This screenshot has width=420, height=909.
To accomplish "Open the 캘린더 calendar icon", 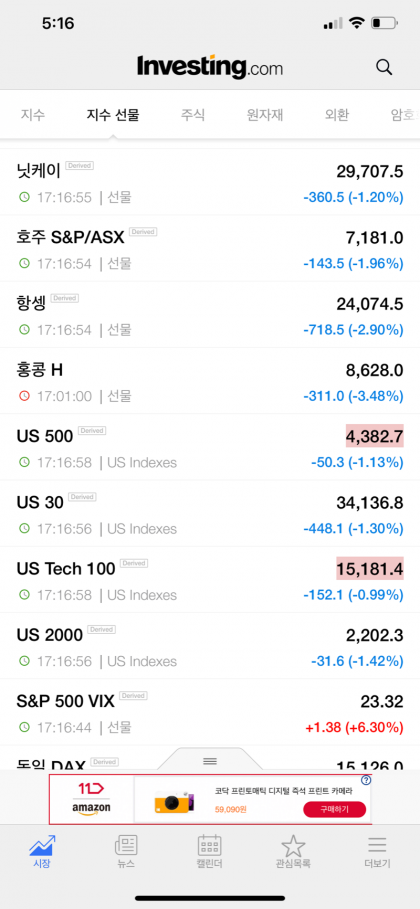I will (209, 846).
